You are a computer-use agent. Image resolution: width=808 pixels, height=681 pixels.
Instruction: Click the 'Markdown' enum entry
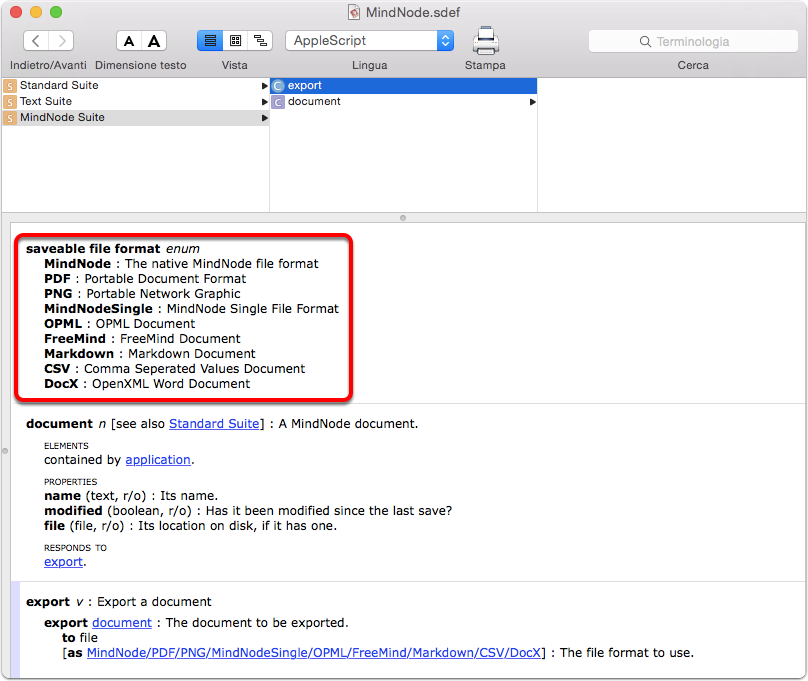pyautogui.click(x=79, y=353)
